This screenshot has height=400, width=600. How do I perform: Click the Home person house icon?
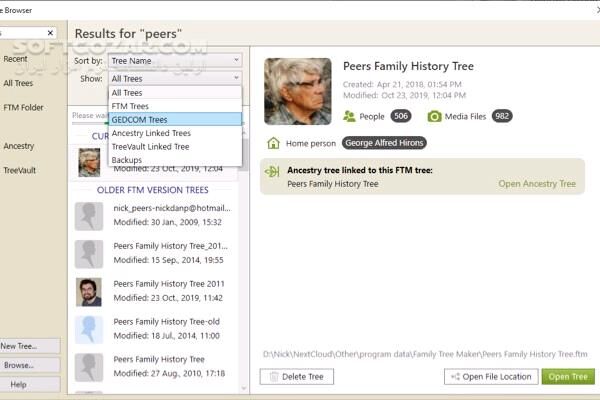pyautogui.click(x=273, y=143)
